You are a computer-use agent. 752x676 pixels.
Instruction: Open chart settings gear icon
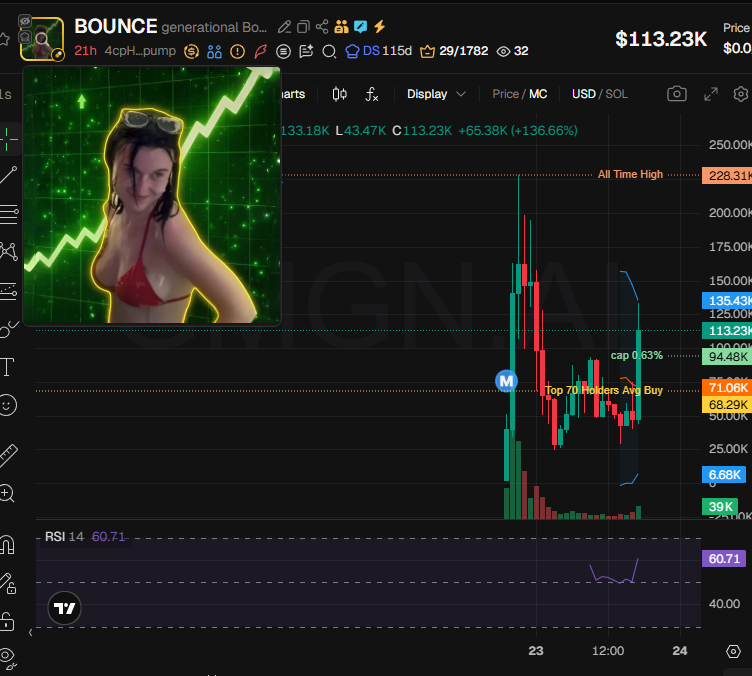tap(740, 94)
